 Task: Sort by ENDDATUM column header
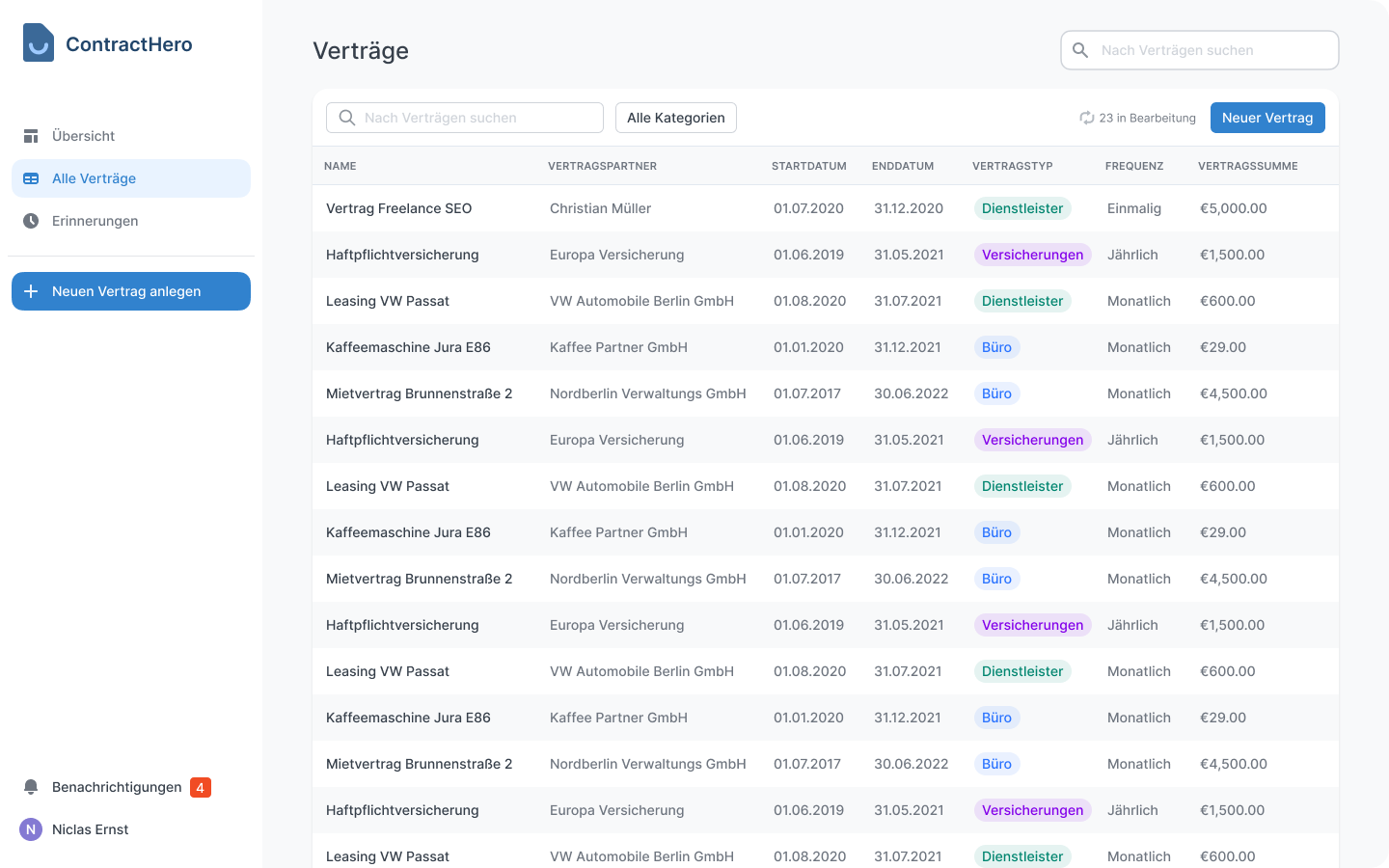[903, 166]
